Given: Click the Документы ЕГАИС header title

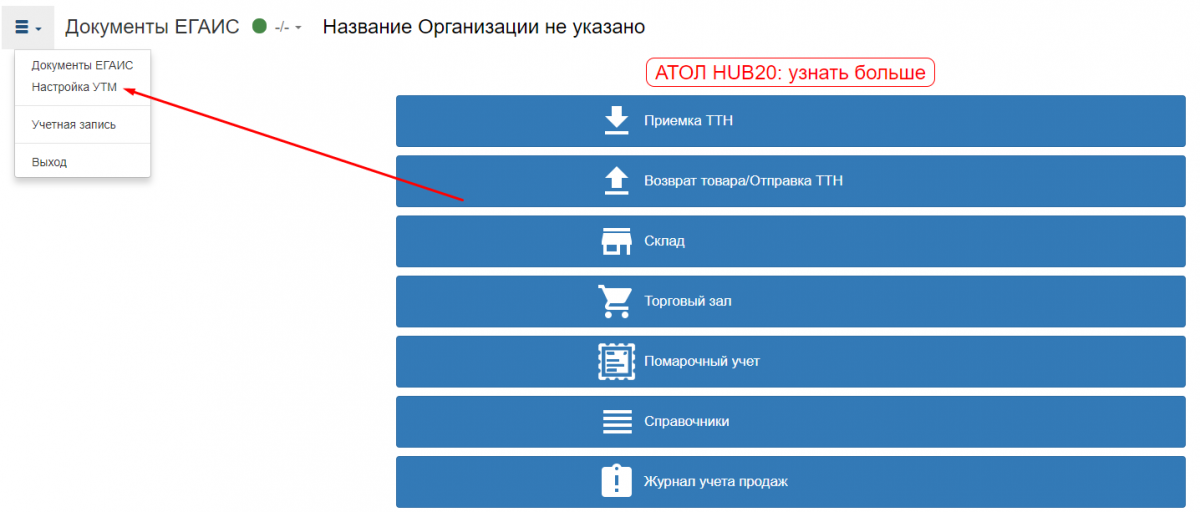Looking at the screenshot, I should [x=152, y=27].
